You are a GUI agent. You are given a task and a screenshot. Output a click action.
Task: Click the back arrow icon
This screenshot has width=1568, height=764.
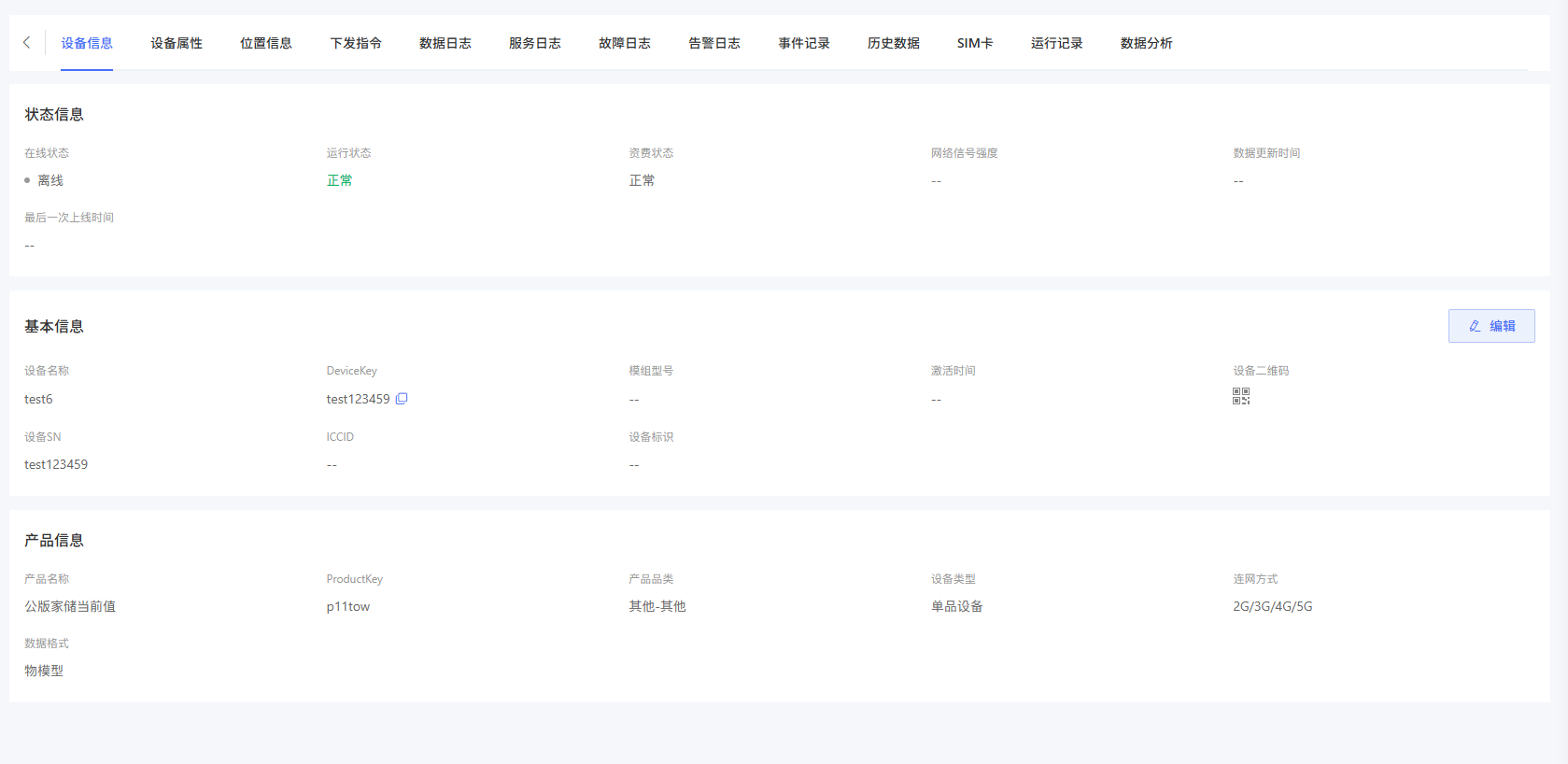(26, 42)
